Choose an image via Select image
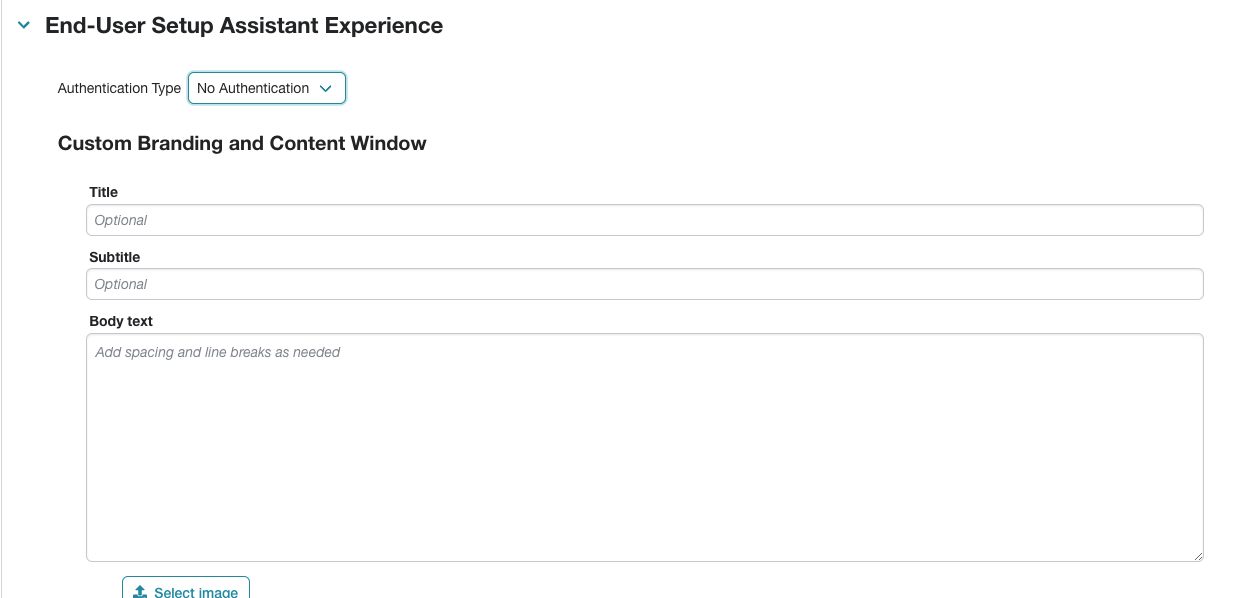Image resolution: width=1254 pixels, height=598 pixels. (x=185, y=590)
